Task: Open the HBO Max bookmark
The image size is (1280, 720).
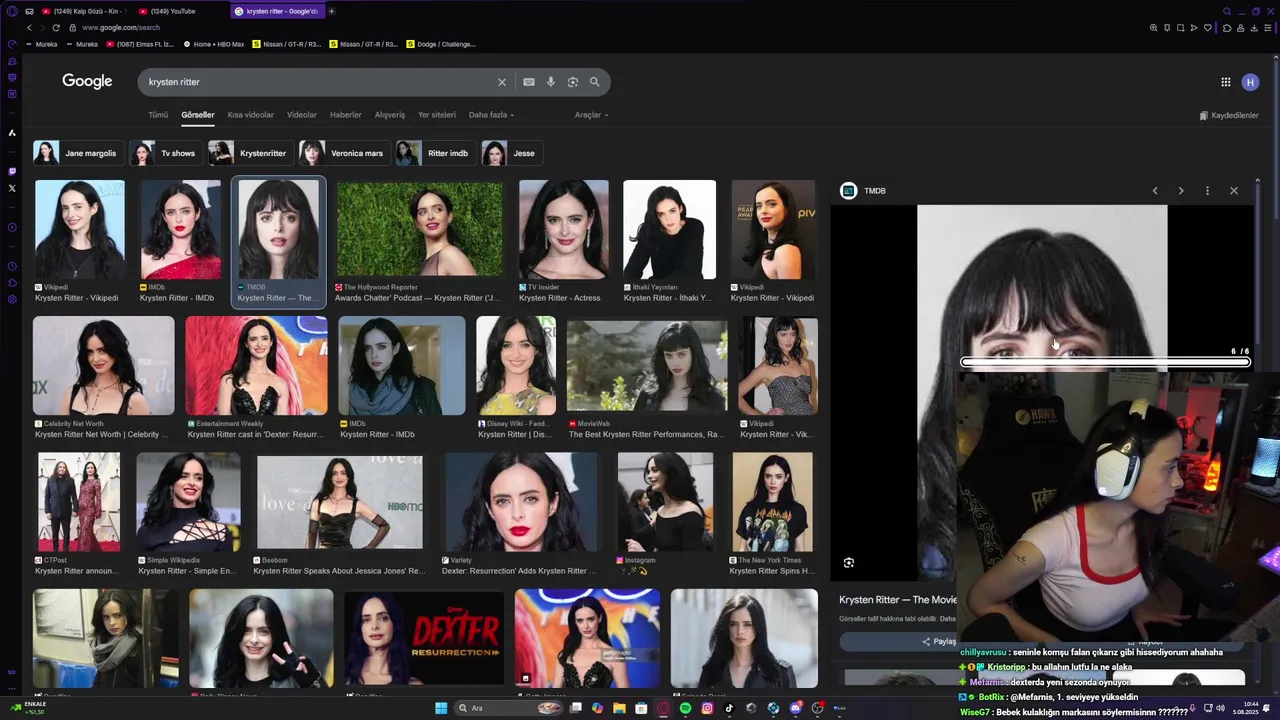Action: tap(214, 44)
